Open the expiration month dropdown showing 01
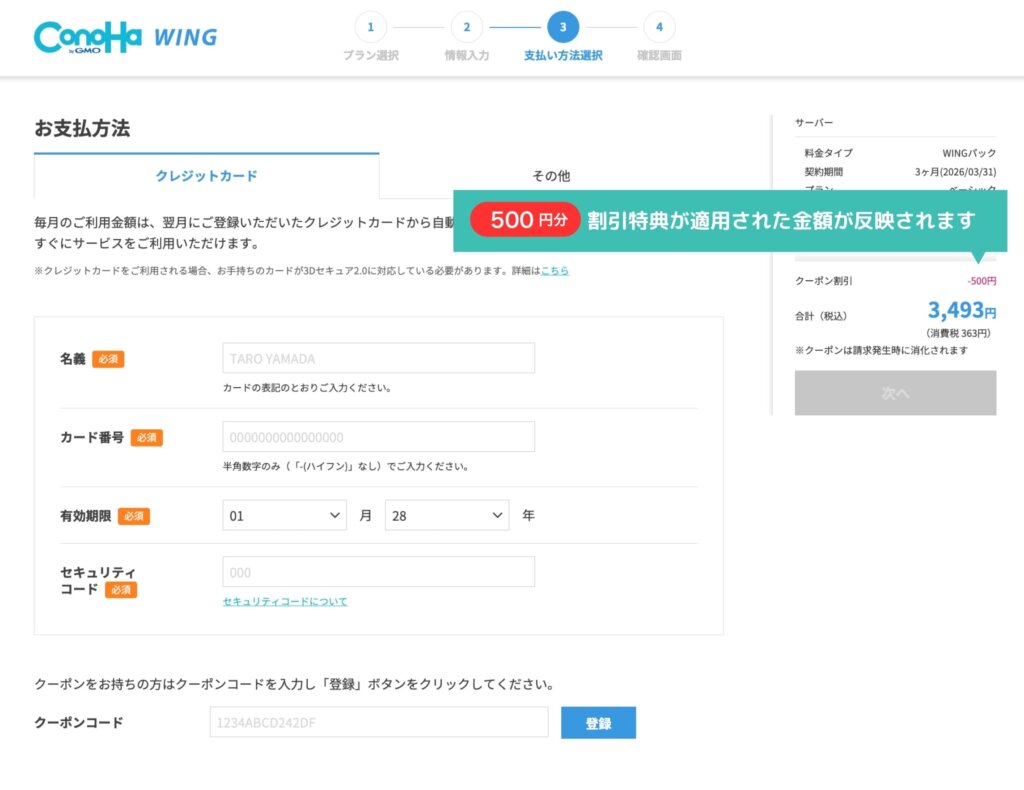1024x790 pixels. (x=284, y=514)
